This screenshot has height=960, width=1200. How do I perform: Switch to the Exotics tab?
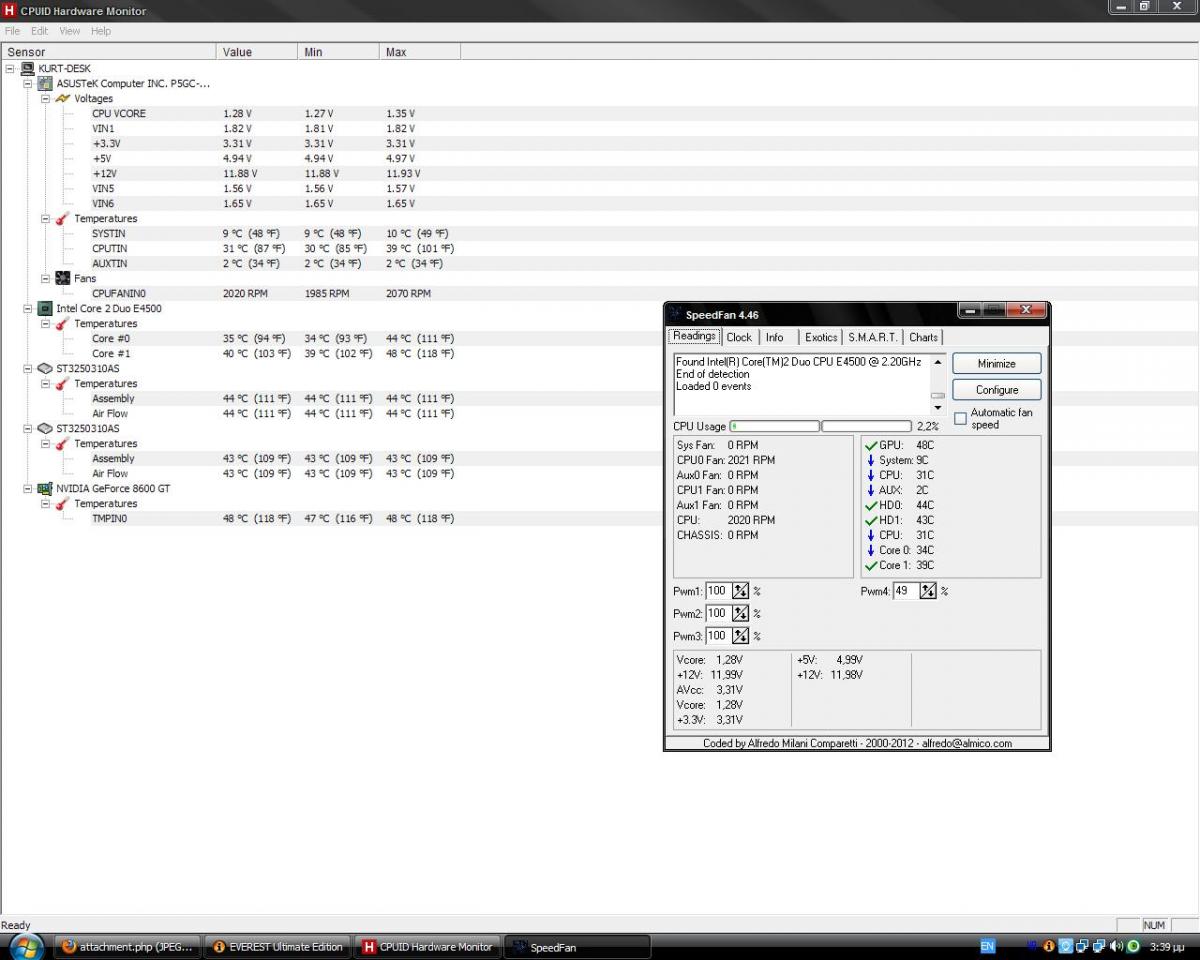coord(821,337)
